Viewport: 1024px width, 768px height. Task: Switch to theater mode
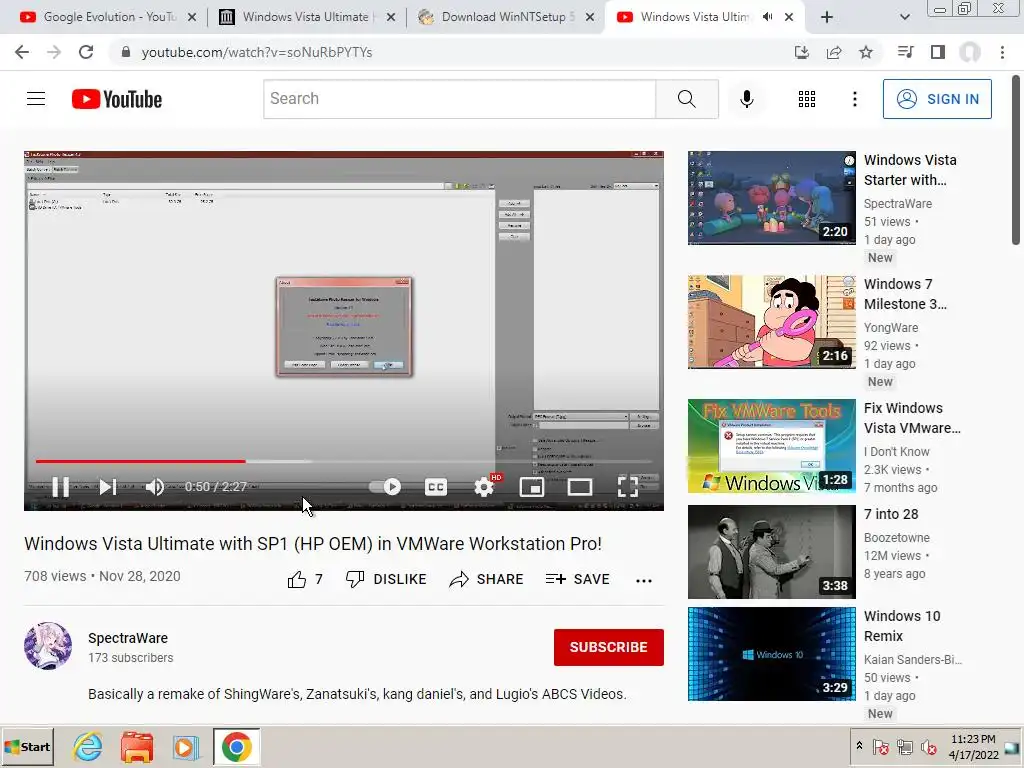click(x=579, y=487)
